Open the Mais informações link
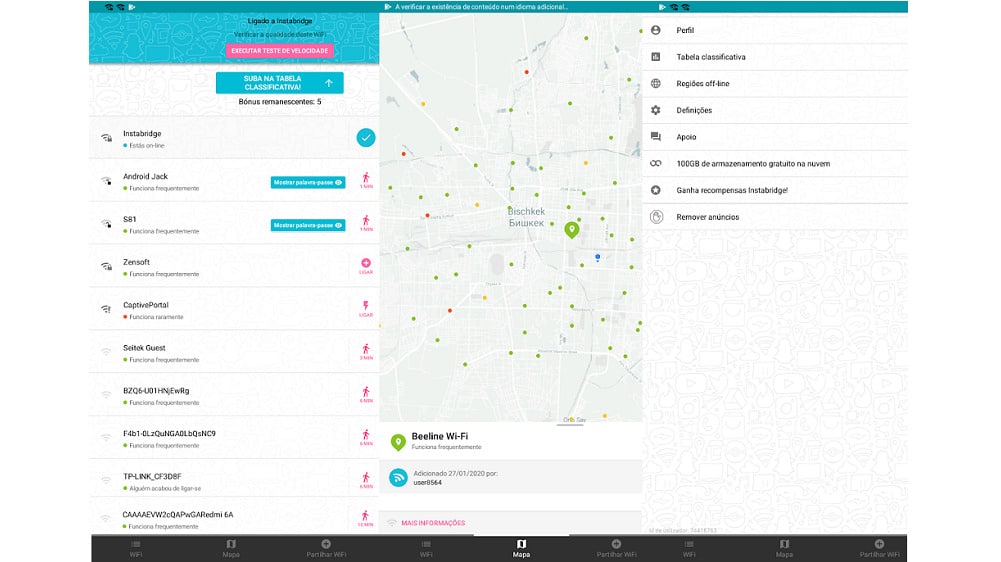Screen dimensions: 1001x562 [x=433, y=523]
